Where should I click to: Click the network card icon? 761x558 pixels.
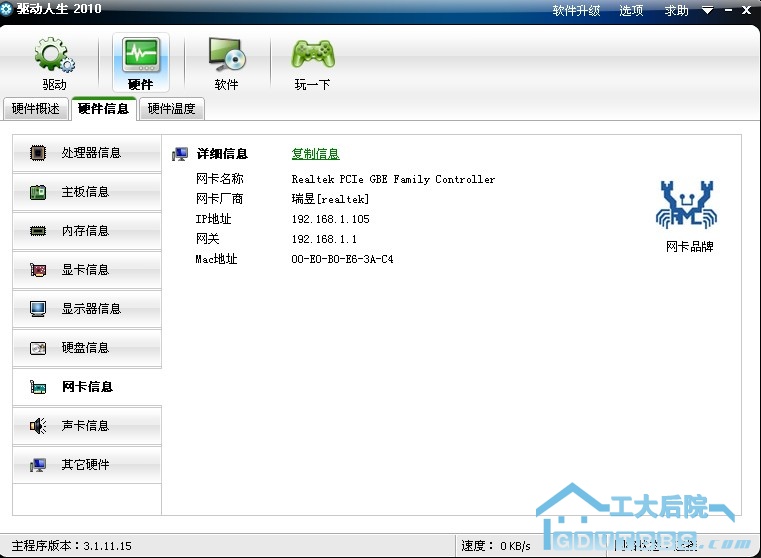point(38,387)
